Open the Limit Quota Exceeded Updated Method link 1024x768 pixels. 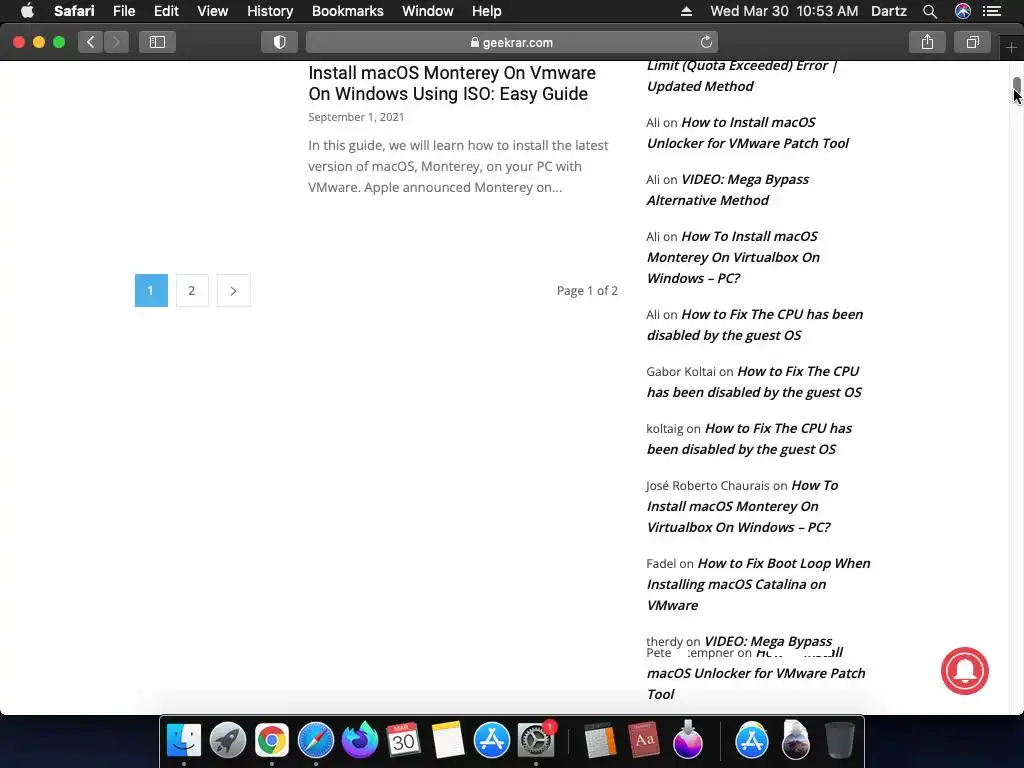(742, 76)
